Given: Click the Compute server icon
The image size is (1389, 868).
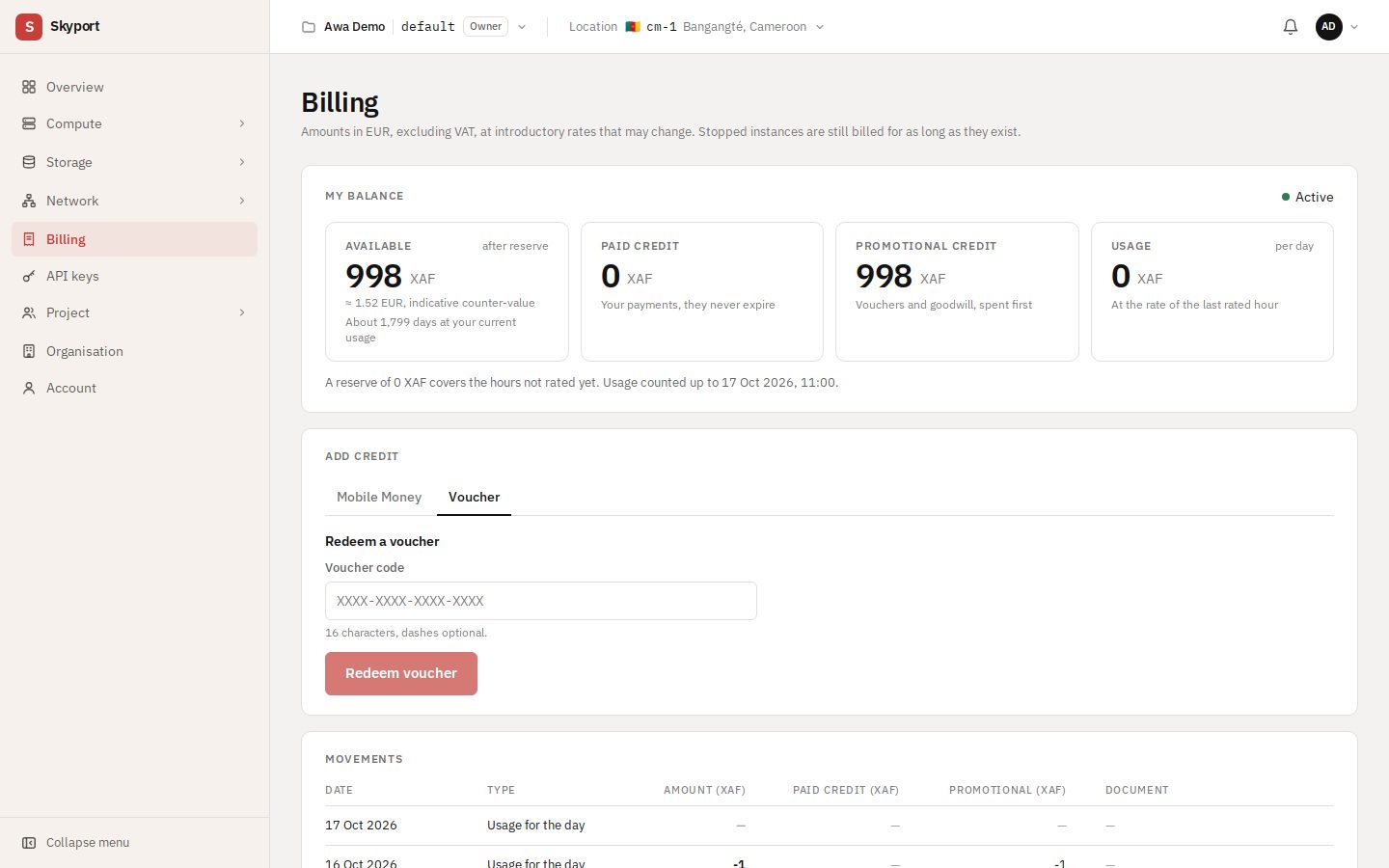Looking at the screenshot, I should tap(29, 123).
